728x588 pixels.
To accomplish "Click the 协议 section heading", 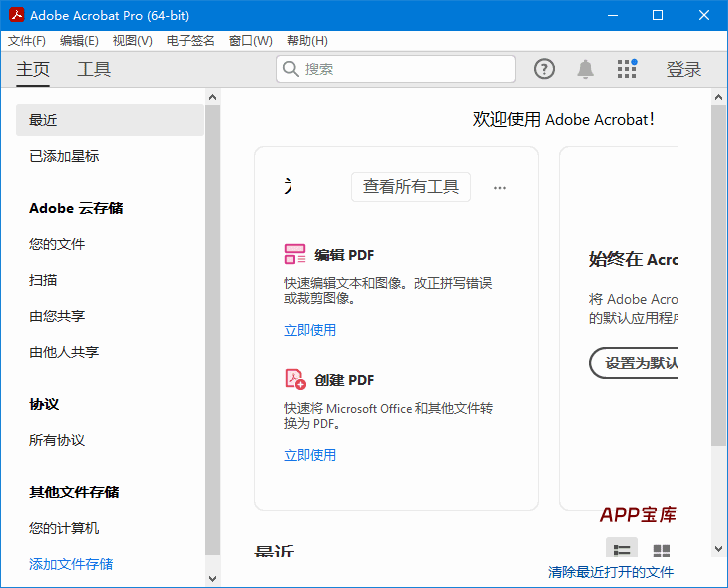I will pyautogui.click(x=44, y=404).
